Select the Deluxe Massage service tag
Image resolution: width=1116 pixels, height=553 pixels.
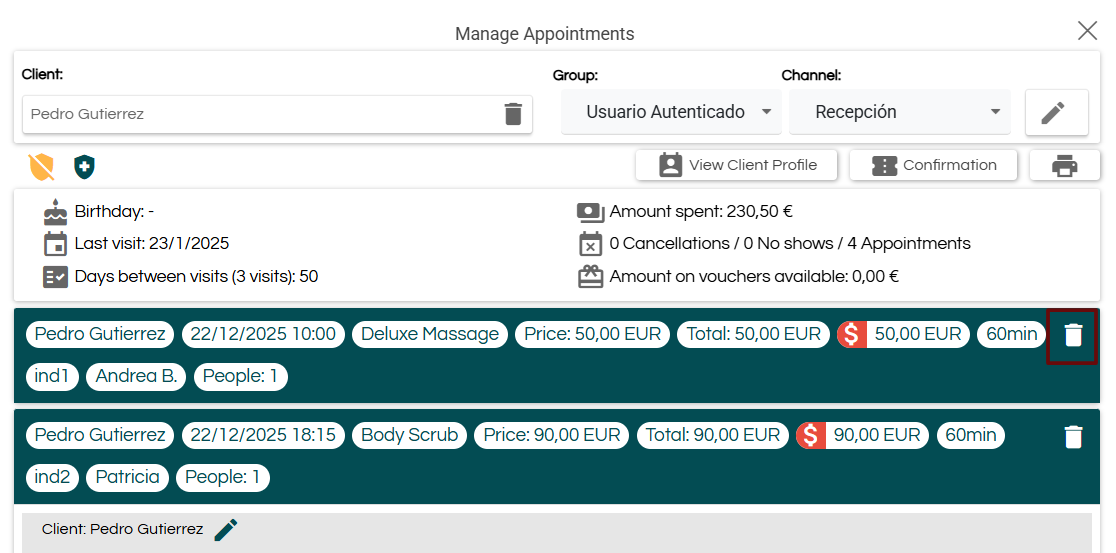point(429,334)
